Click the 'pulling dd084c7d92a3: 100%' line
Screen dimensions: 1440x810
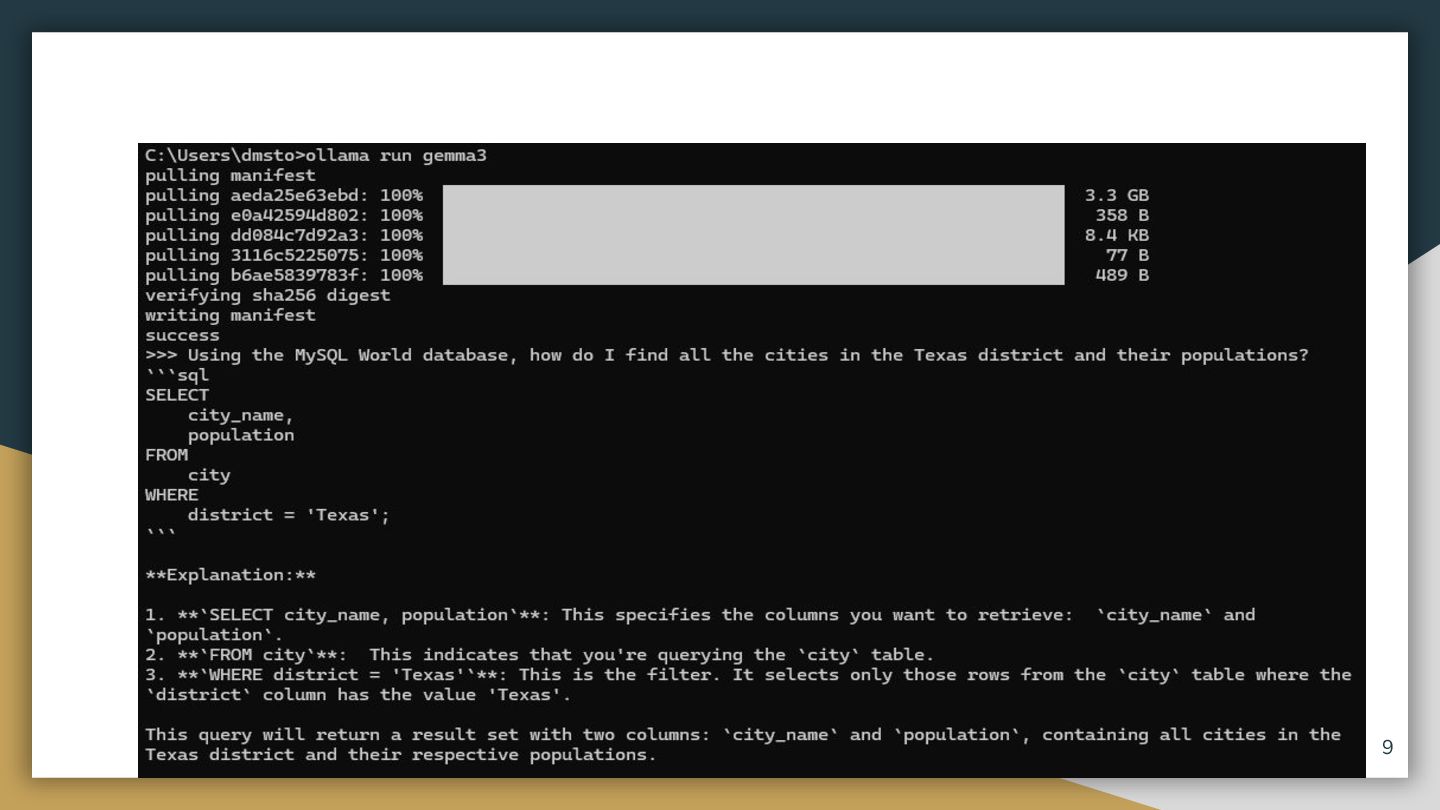pos(284,236)
